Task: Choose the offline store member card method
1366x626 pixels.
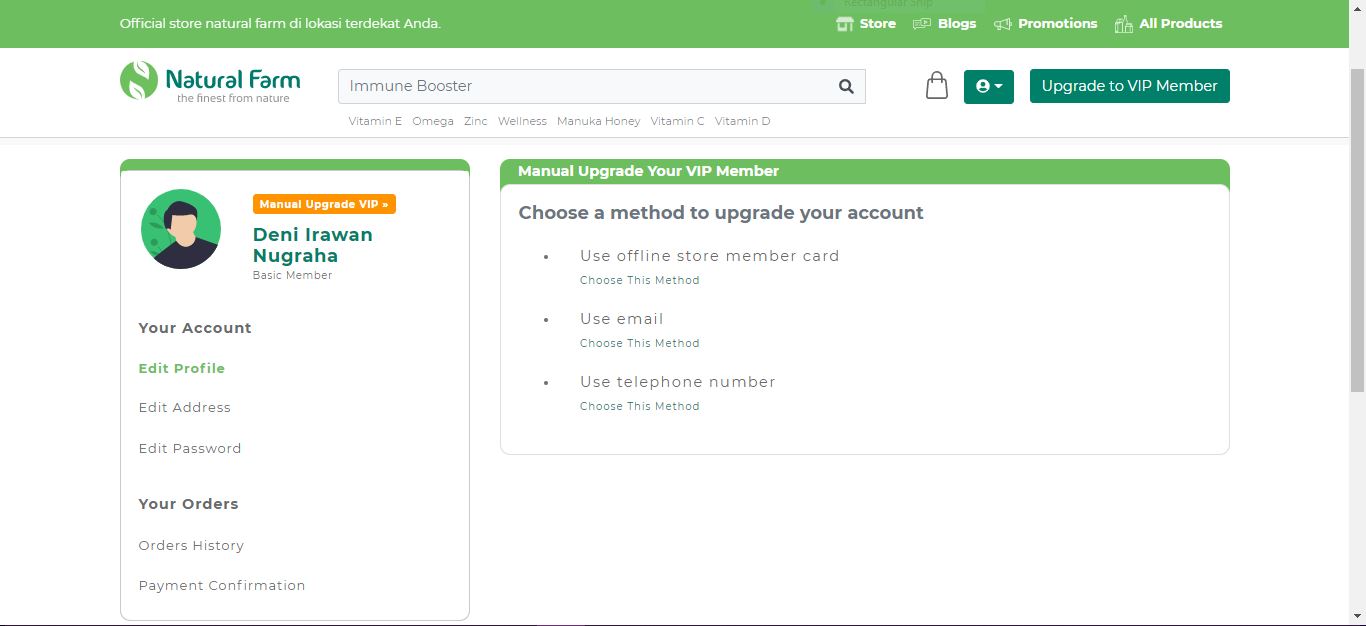Action: tap(639, 280)
